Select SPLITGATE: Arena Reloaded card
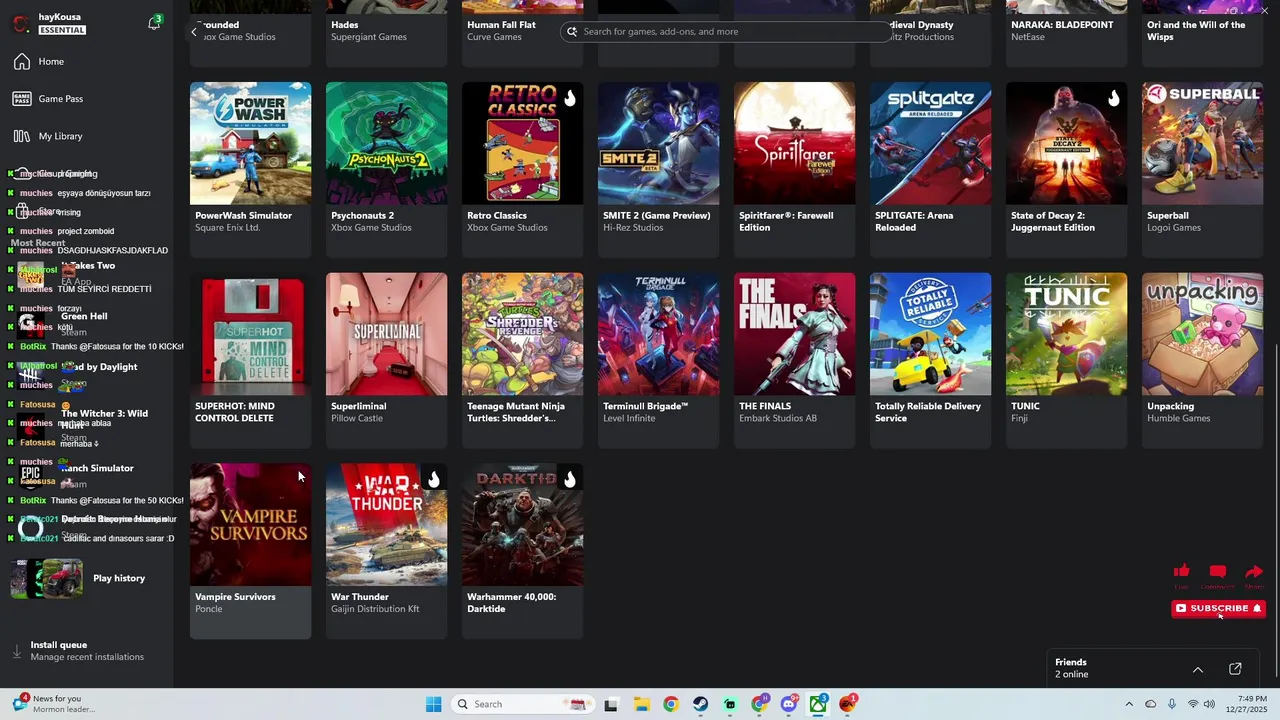 click(x=930, y=170)
